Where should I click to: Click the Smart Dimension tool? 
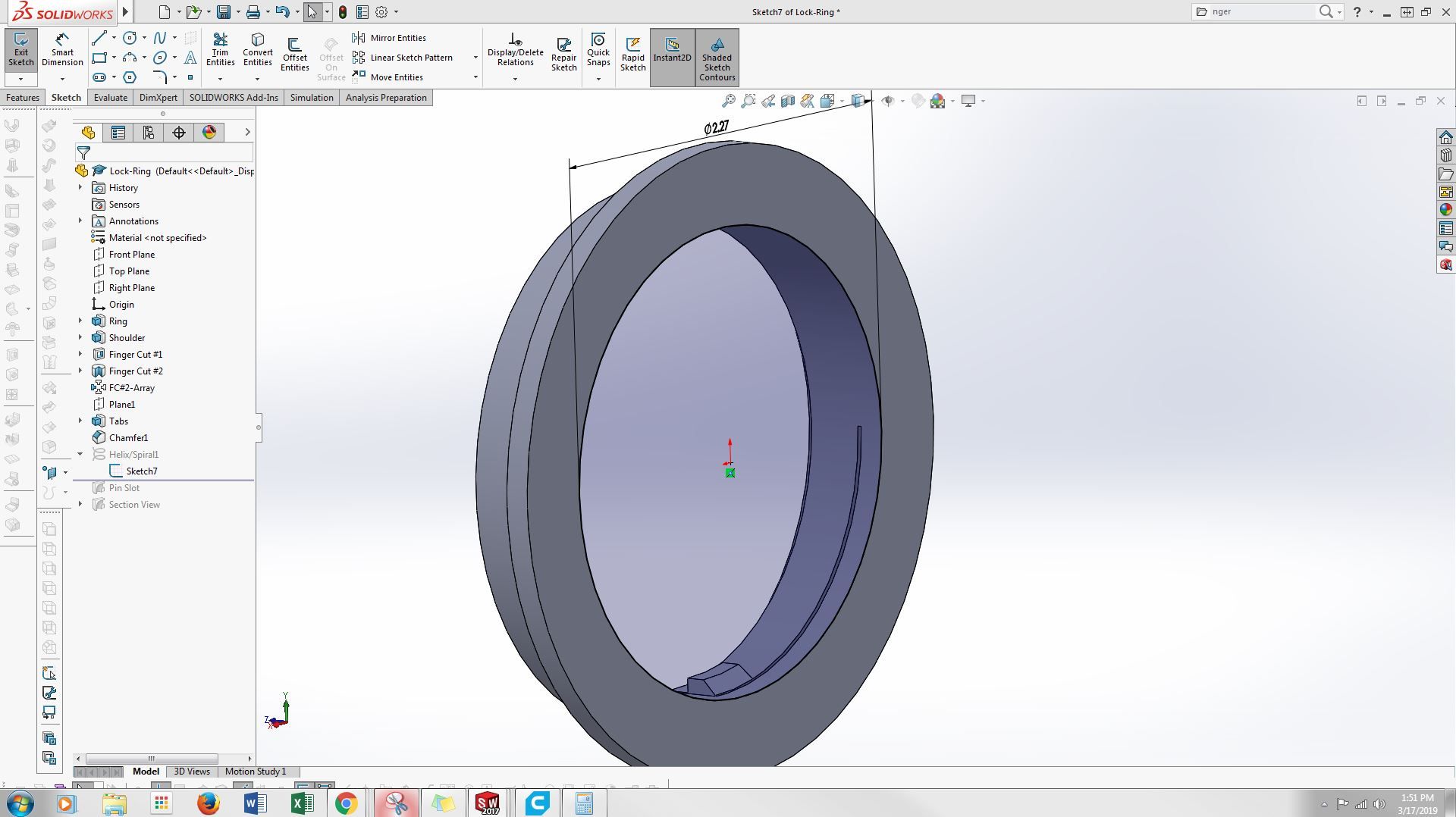coord(62,50)
